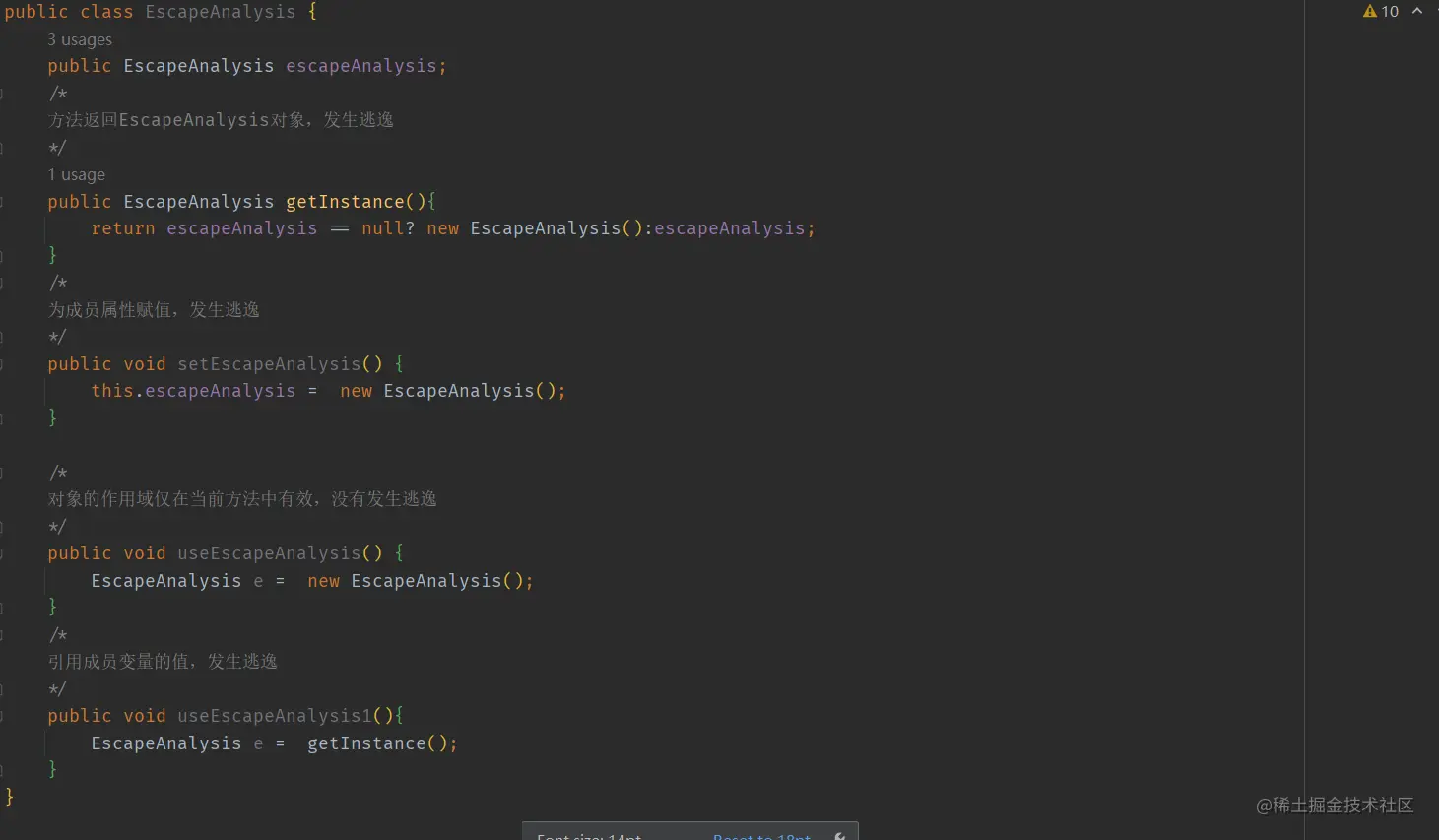Click the setEscapeAnalysis method name

(x=269, y=364)
